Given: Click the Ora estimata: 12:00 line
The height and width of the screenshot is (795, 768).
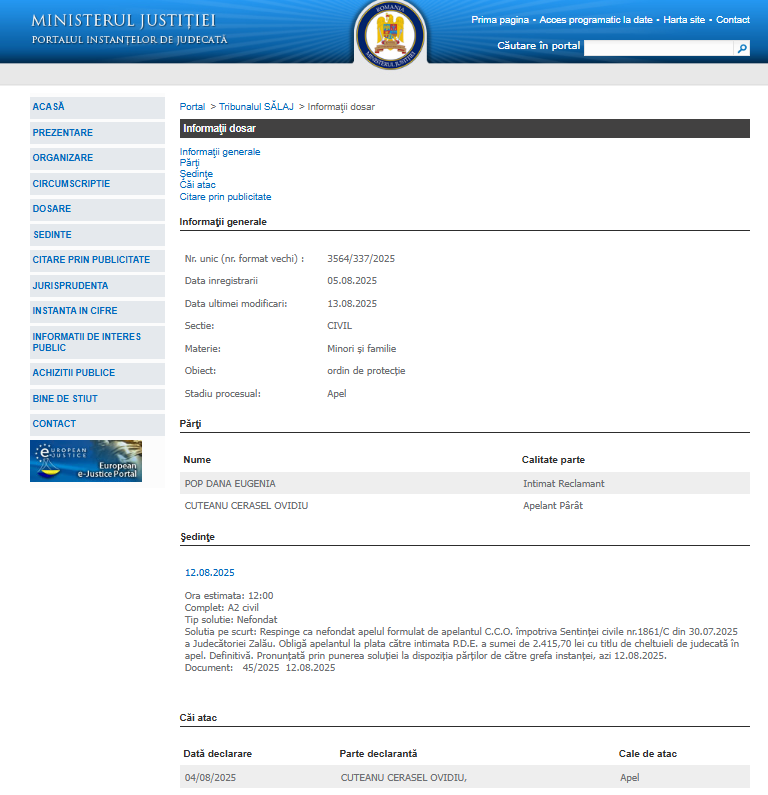Looking at the screenshot, I should [x=229, y=596].
